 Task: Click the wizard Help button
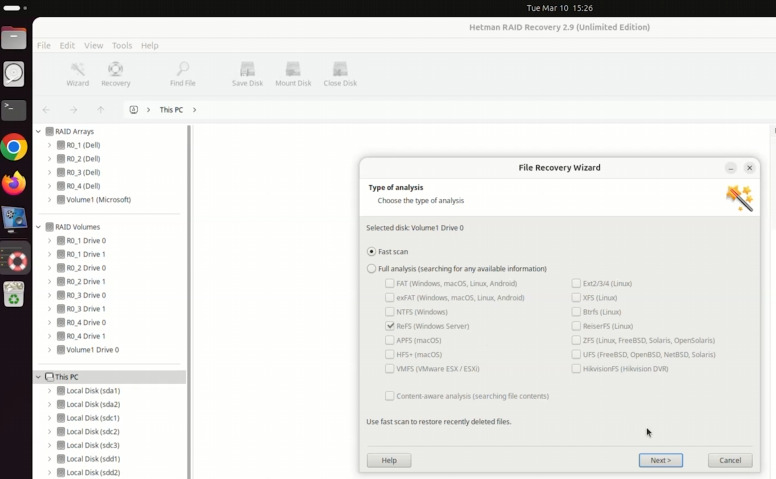click(x=389, y=460)
